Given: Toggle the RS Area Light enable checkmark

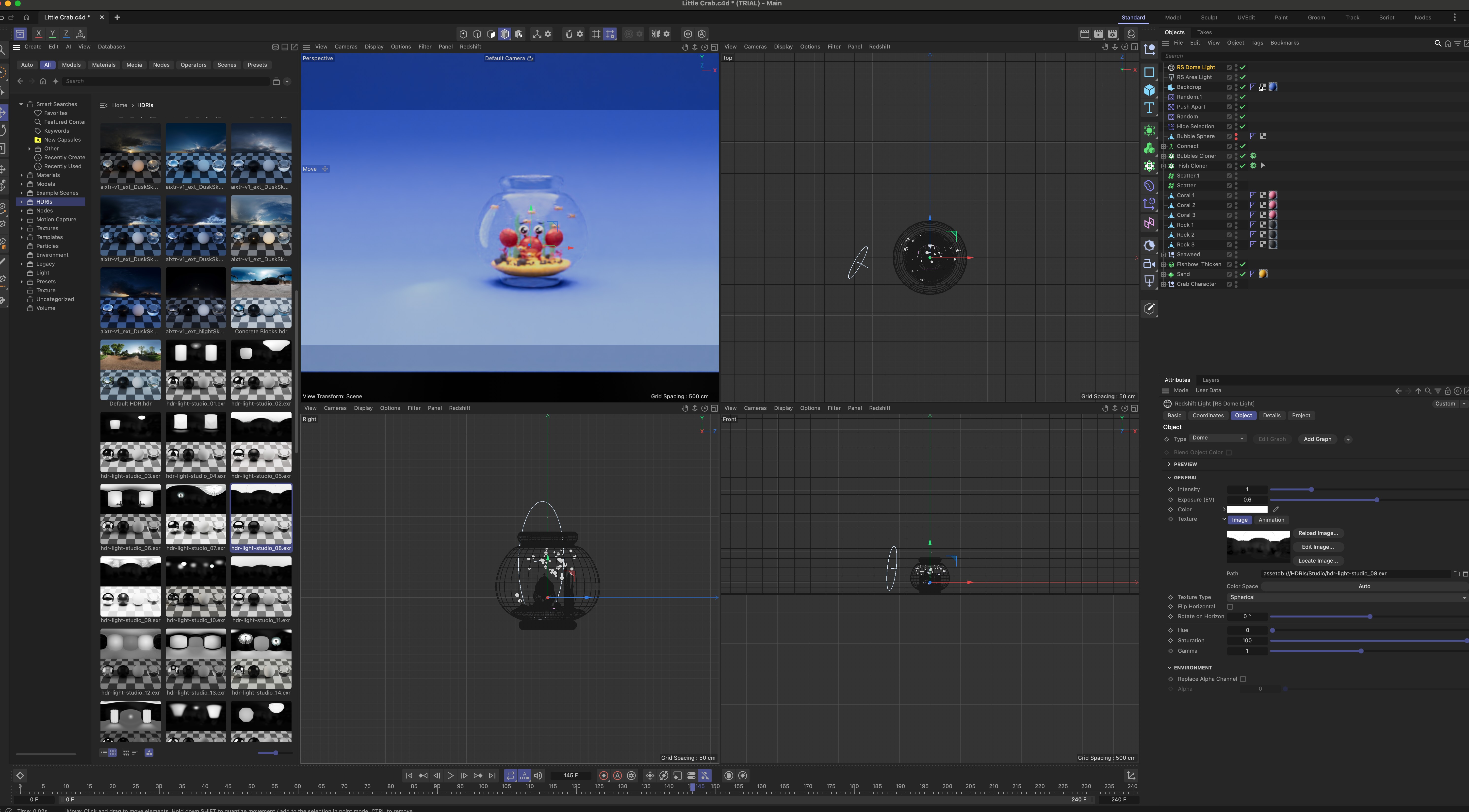Looking at the screenshot, I should [1243, 78].
